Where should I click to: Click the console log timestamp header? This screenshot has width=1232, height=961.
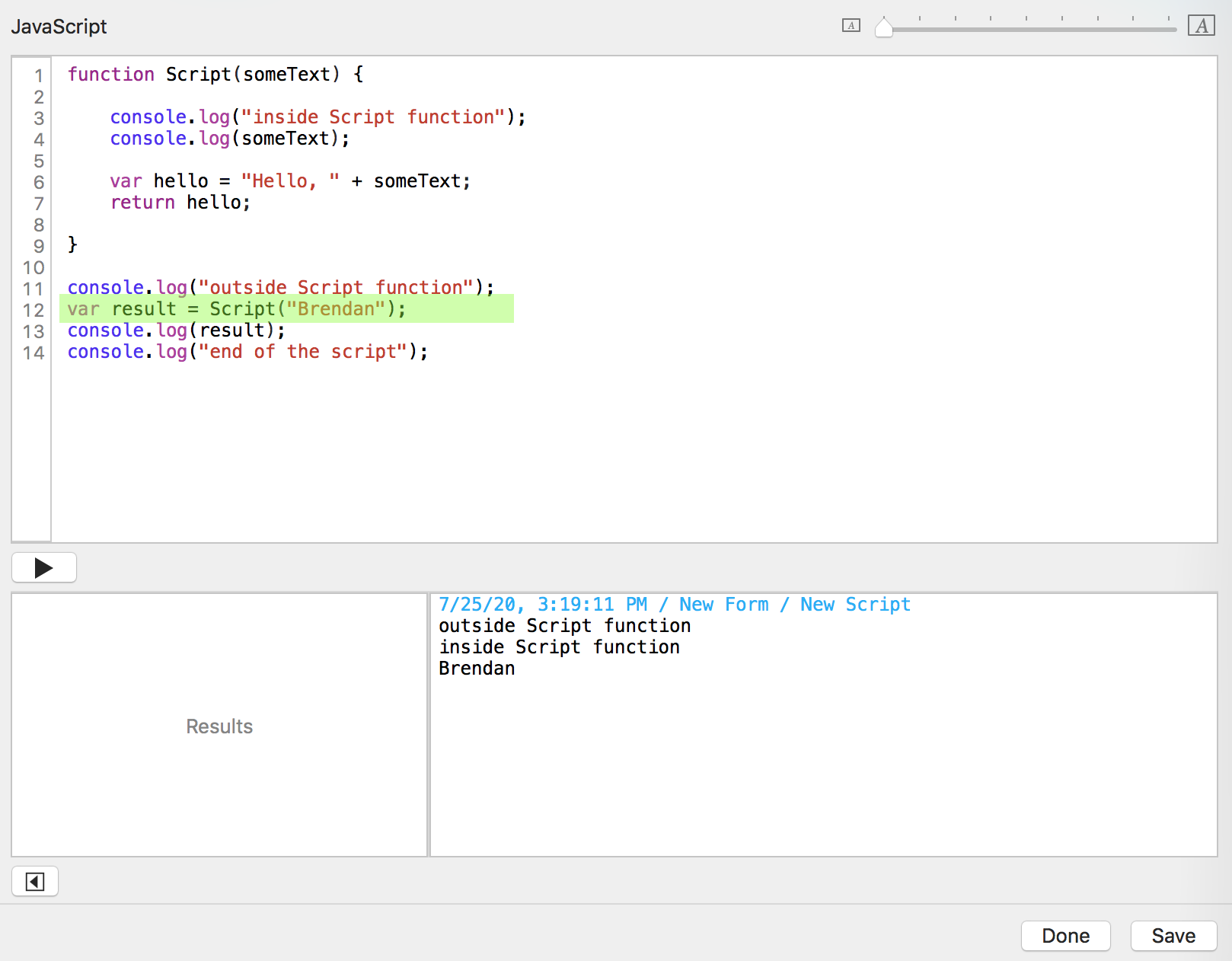674,605
